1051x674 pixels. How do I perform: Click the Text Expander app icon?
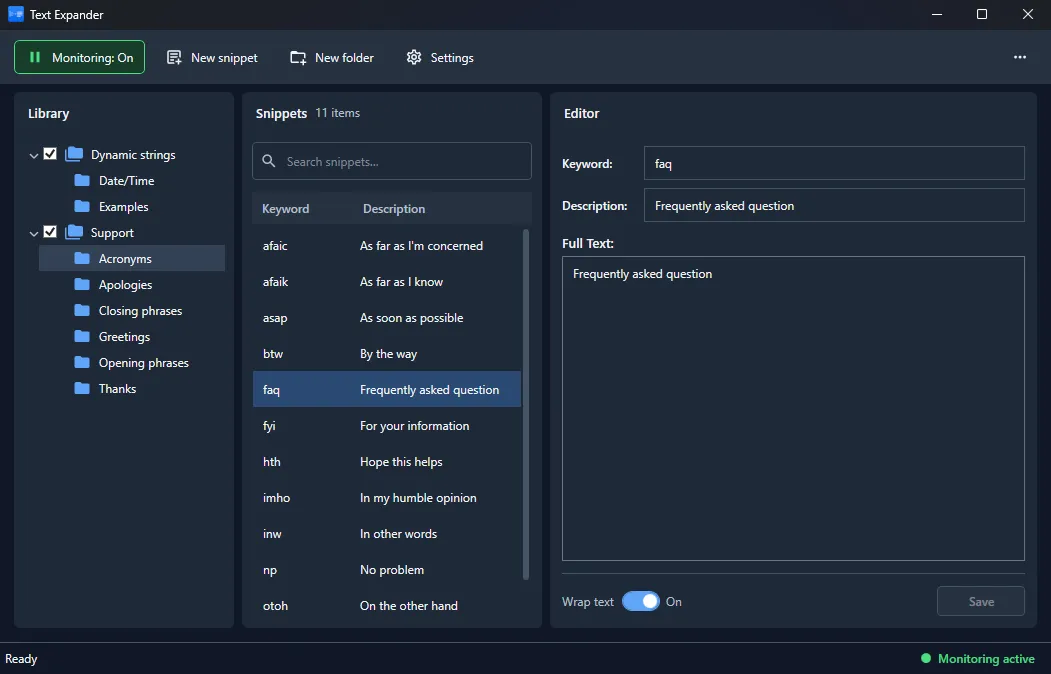[x=15, y=14]
